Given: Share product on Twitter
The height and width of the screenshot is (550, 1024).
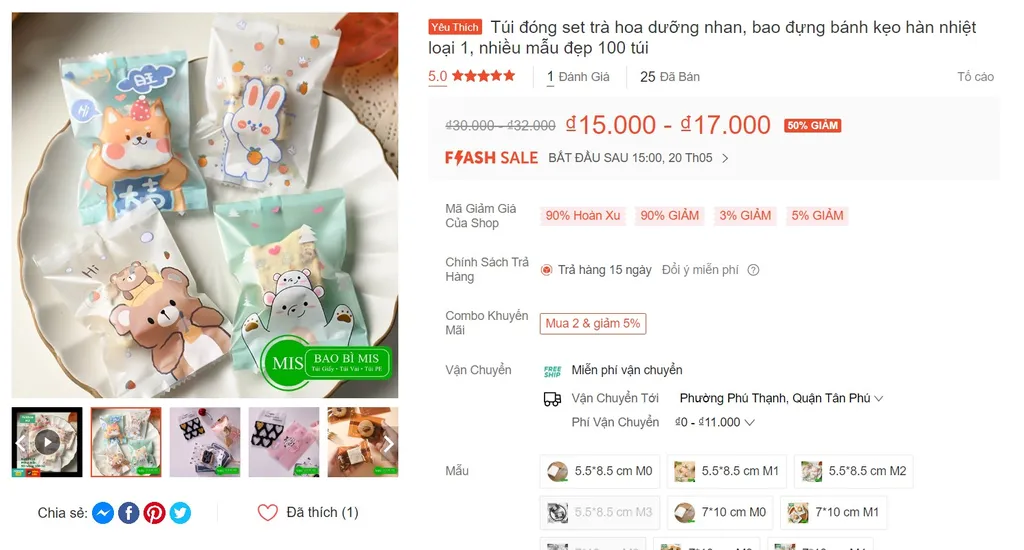Looking at the screenshot, I should (x=180, y=513).
